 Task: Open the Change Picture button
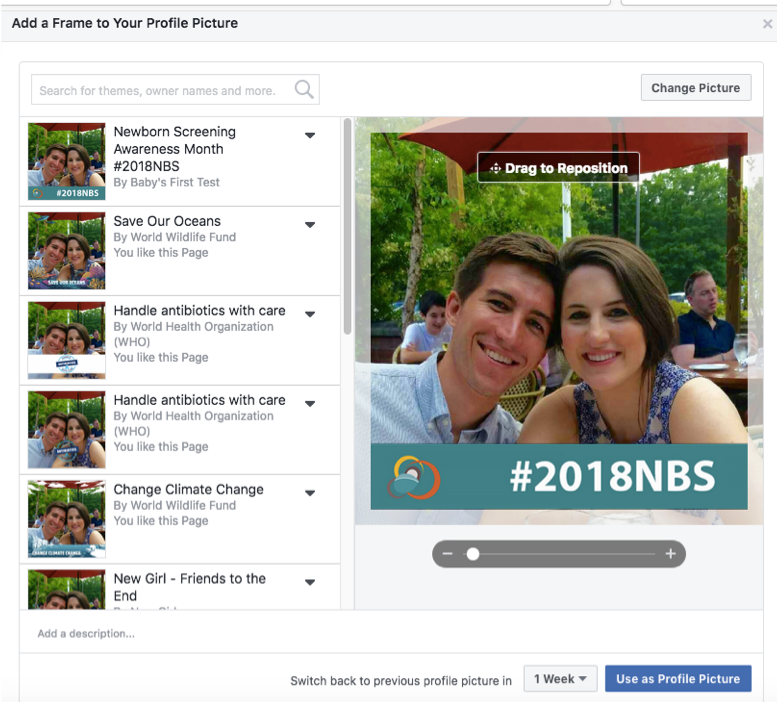pyautogui.click(x=696, y=88)
